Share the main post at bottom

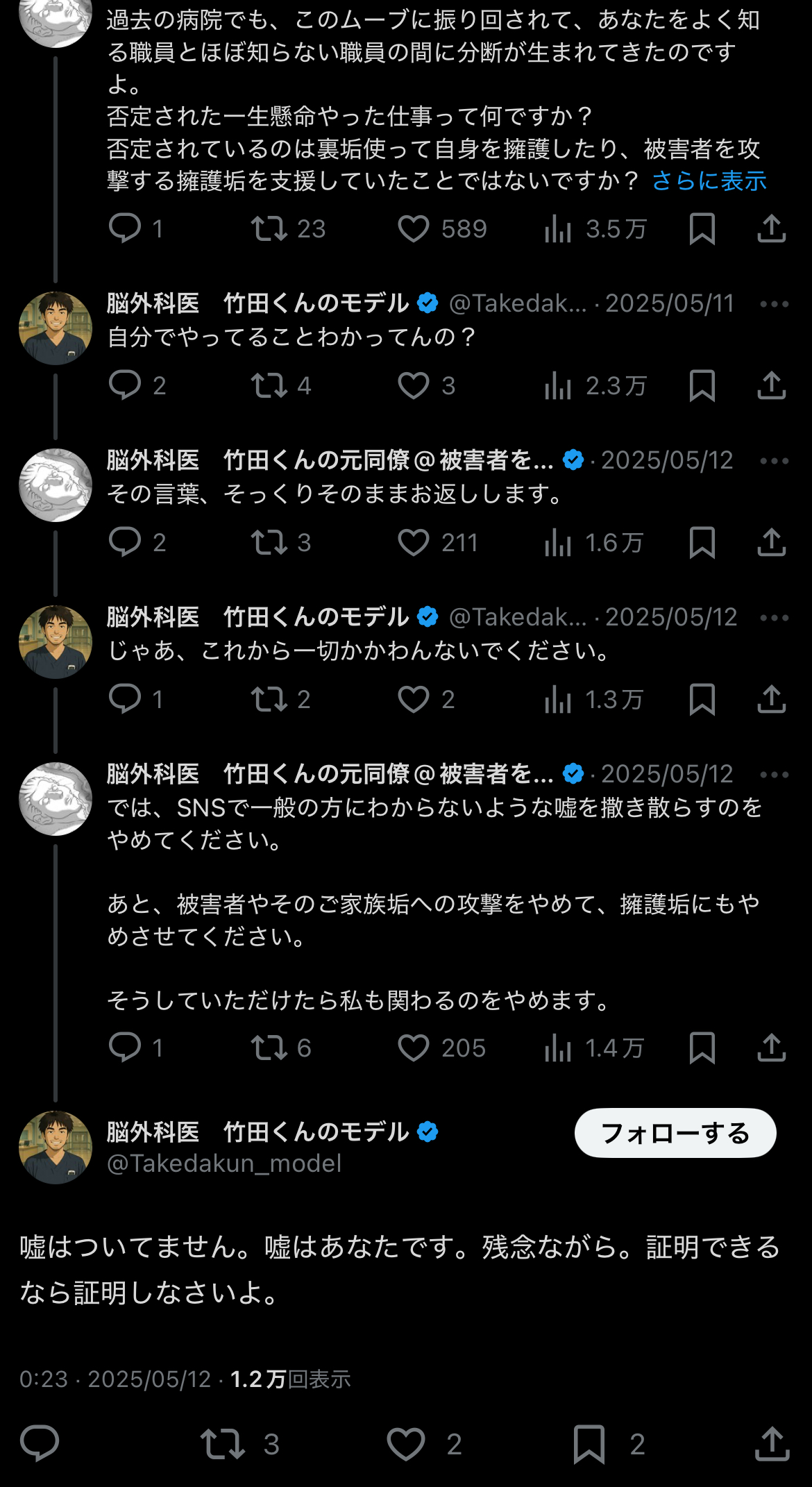[x=772, y=1443]
